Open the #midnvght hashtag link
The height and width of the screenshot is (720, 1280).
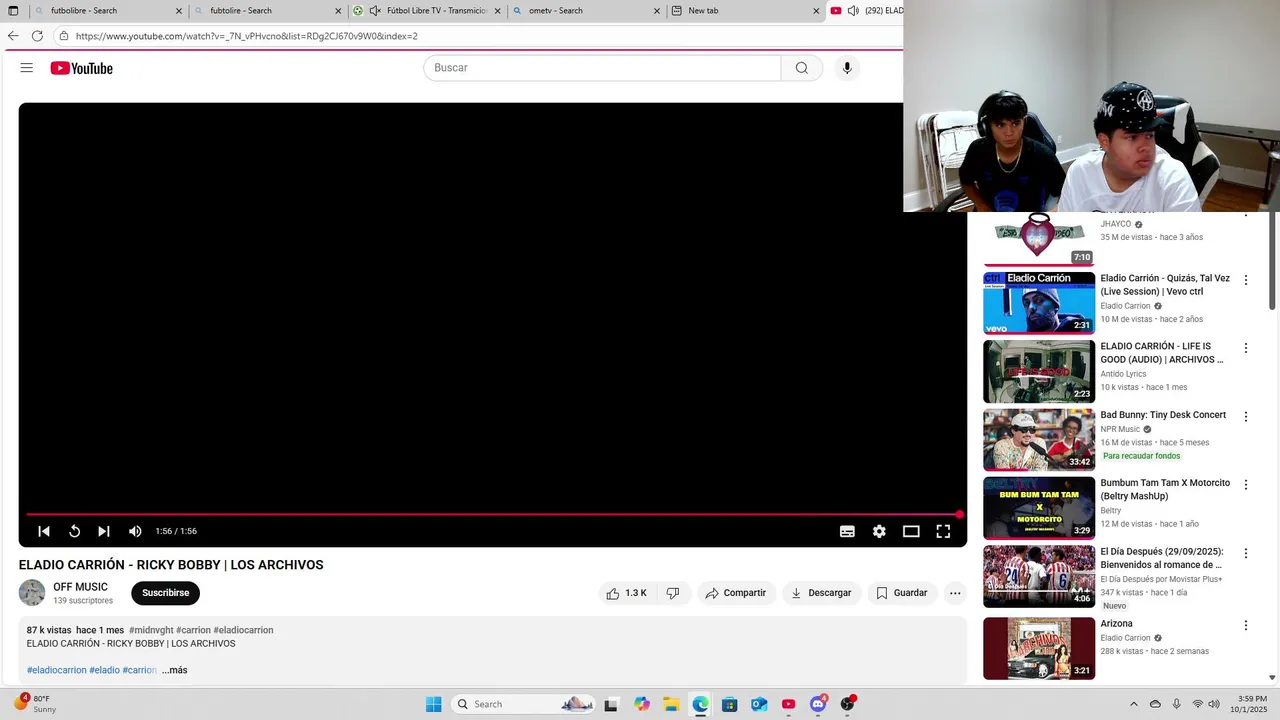click(151, 630)
